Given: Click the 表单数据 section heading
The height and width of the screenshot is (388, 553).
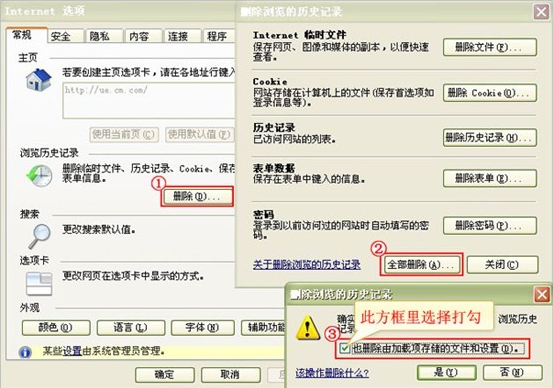Looking at the screenshot, I should coord(274,168).
